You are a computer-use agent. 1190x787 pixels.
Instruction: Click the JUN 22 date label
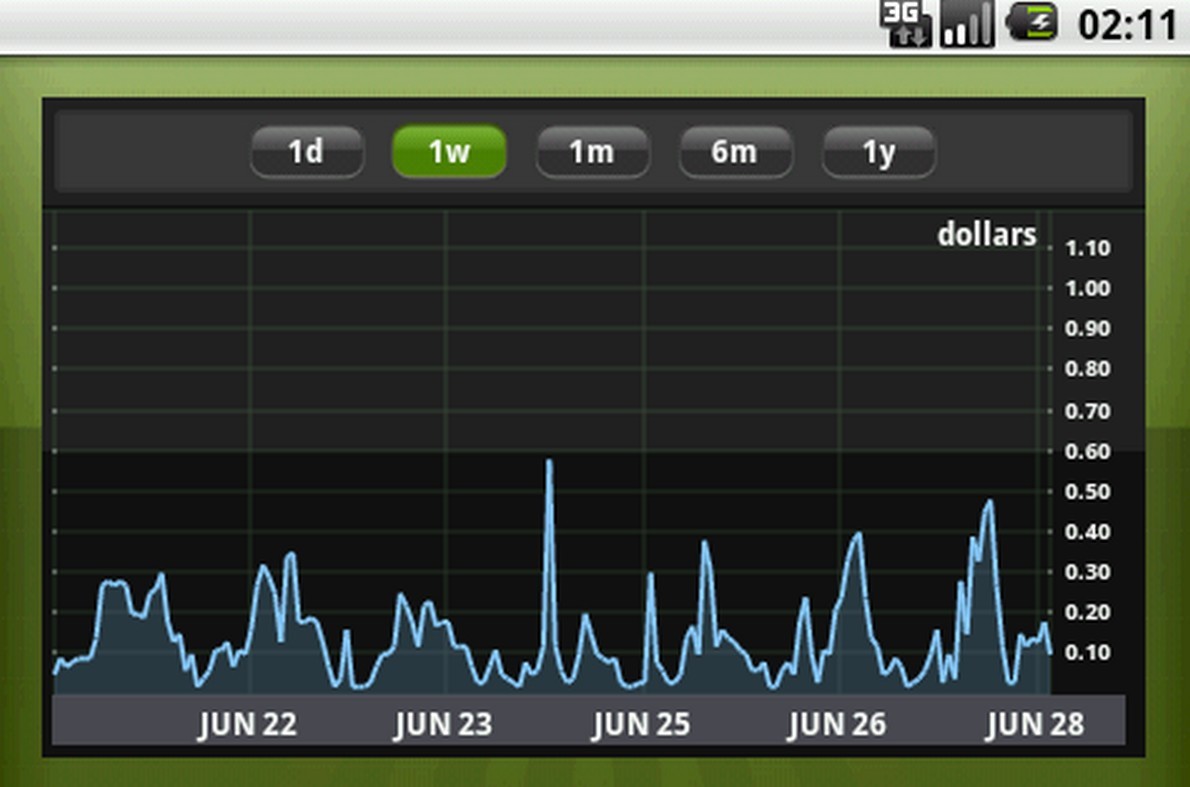coord(247,724)
